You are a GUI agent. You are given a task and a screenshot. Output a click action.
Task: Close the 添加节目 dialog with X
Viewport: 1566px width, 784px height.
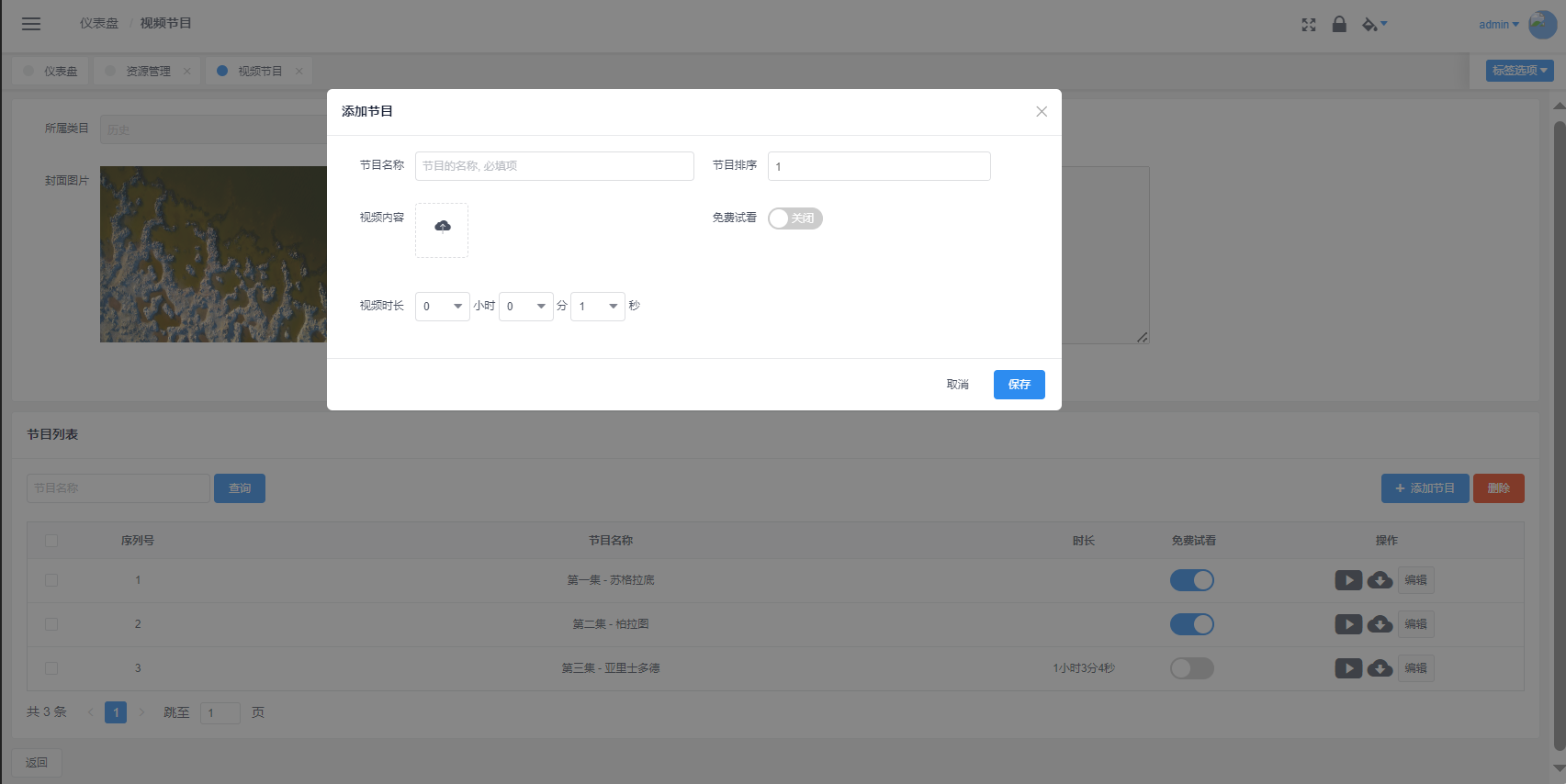1042,112
